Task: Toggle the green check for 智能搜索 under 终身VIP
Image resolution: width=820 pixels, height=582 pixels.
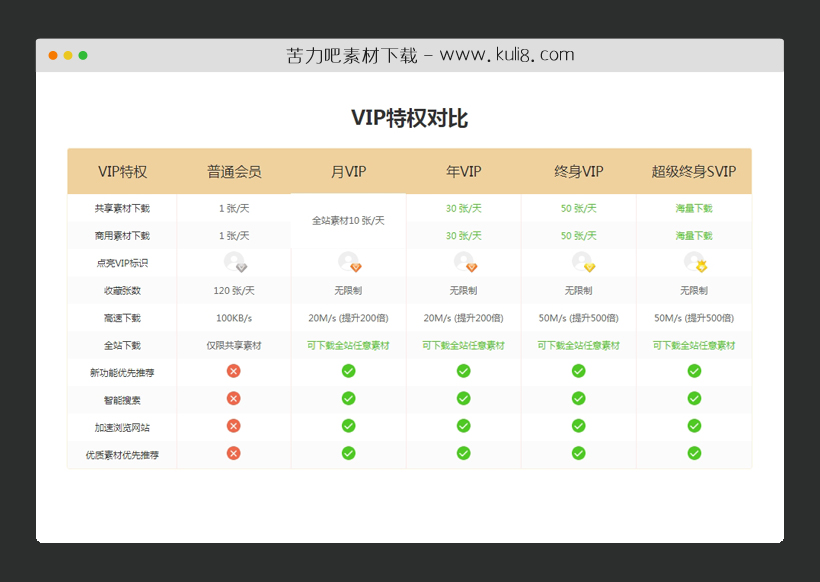Action: tap(578, 397)
